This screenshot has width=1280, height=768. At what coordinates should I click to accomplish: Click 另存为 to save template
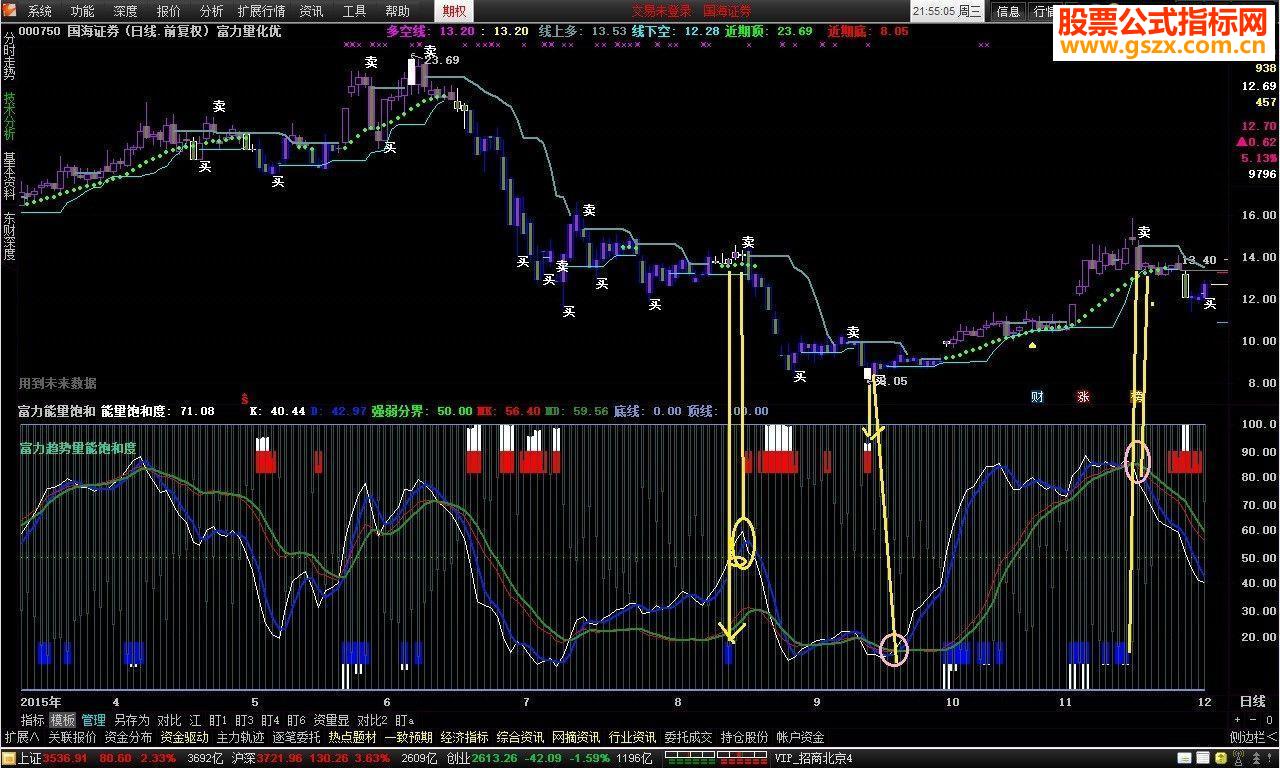click(x=131, y=720)
